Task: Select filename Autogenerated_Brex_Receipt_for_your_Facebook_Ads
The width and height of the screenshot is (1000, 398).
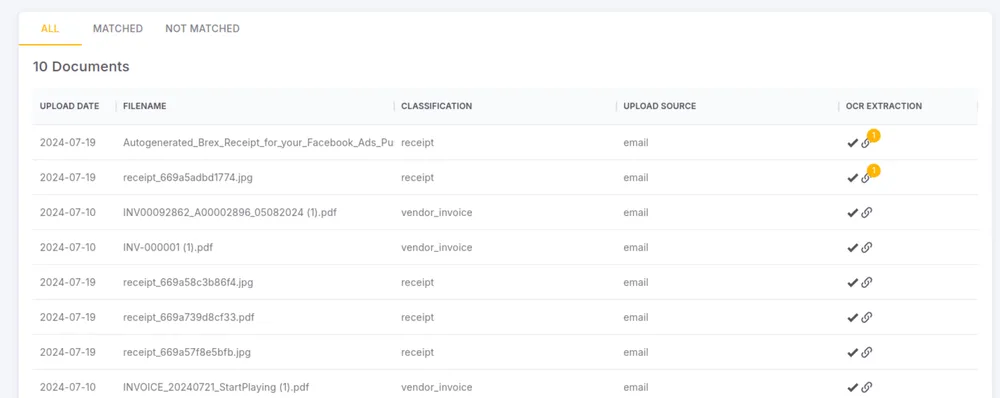Action: (x=258, y=143)
